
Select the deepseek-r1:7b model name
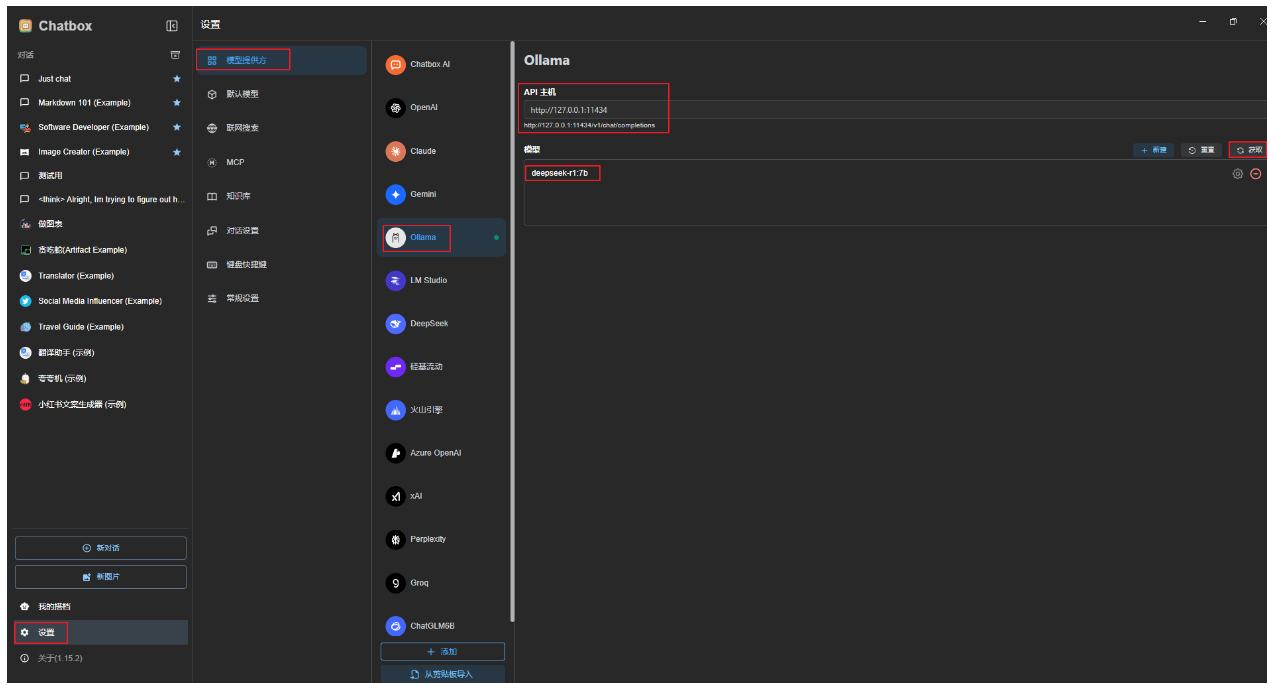point(560,173)
